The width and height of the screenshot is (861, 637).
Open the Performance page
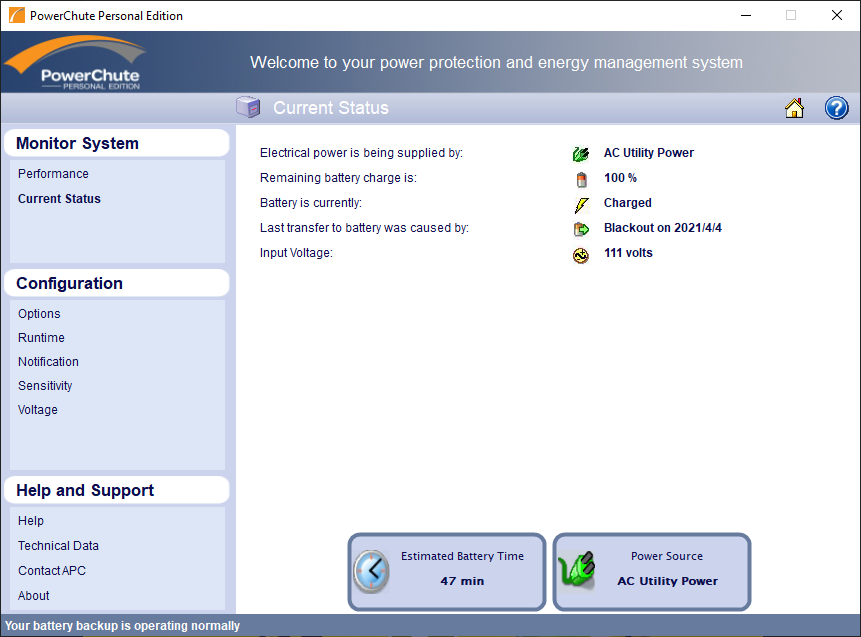pos(53,174)
